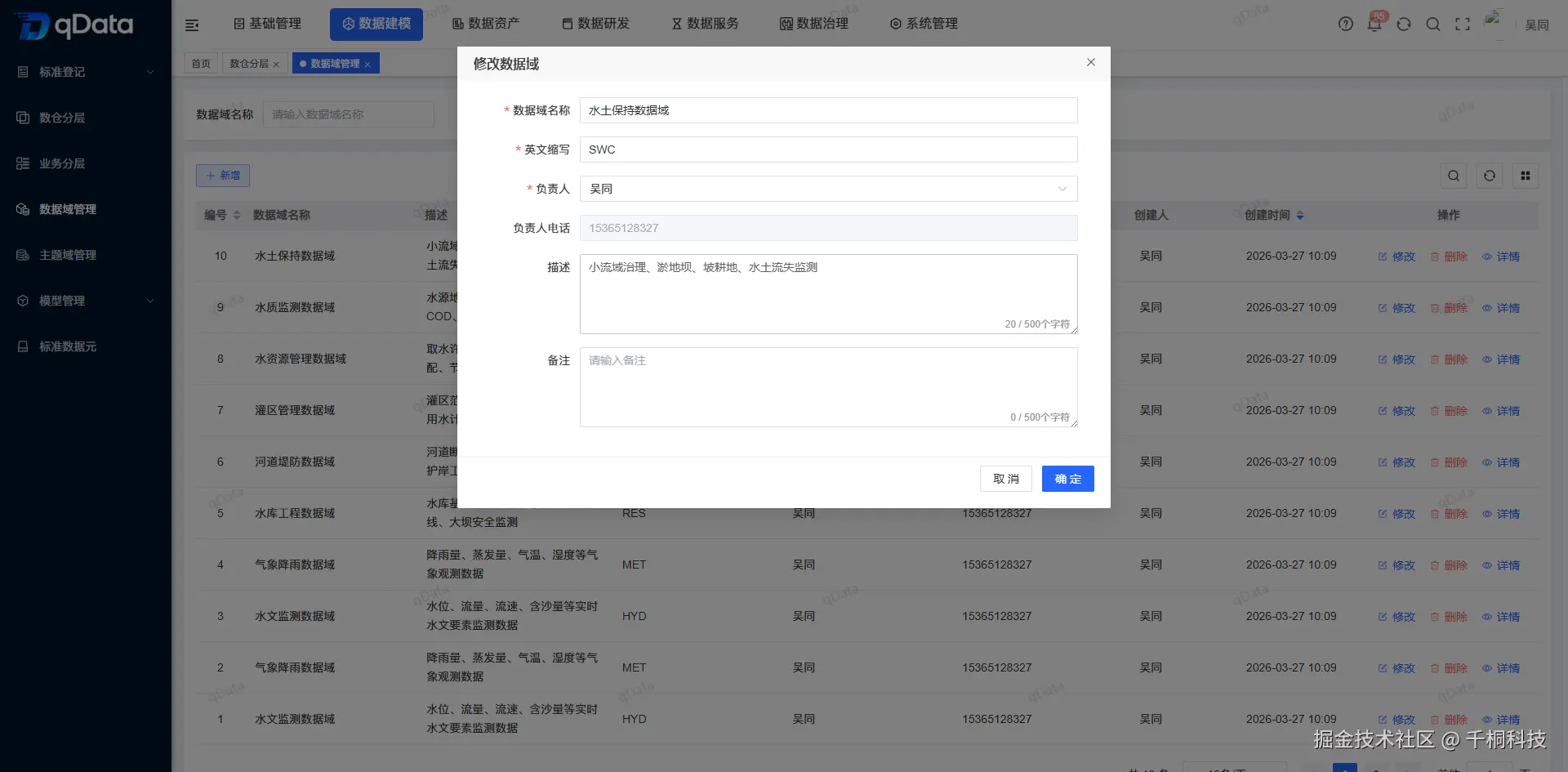The width and height of the screenshot is (1568, 772).
Task: Enter fullscreen mode with the expand icon
Action: point(1463,24)
